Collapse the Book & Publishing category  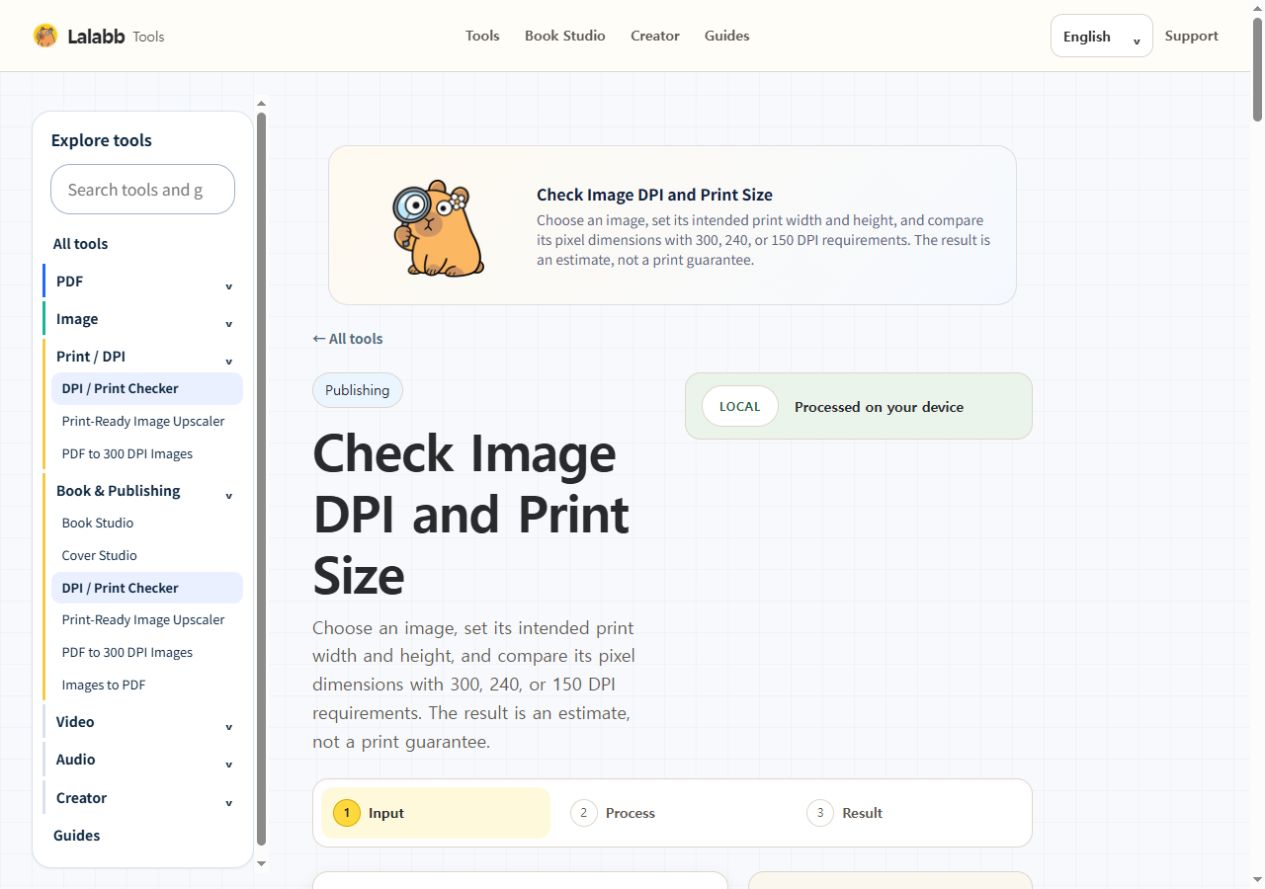pos(228,495)
